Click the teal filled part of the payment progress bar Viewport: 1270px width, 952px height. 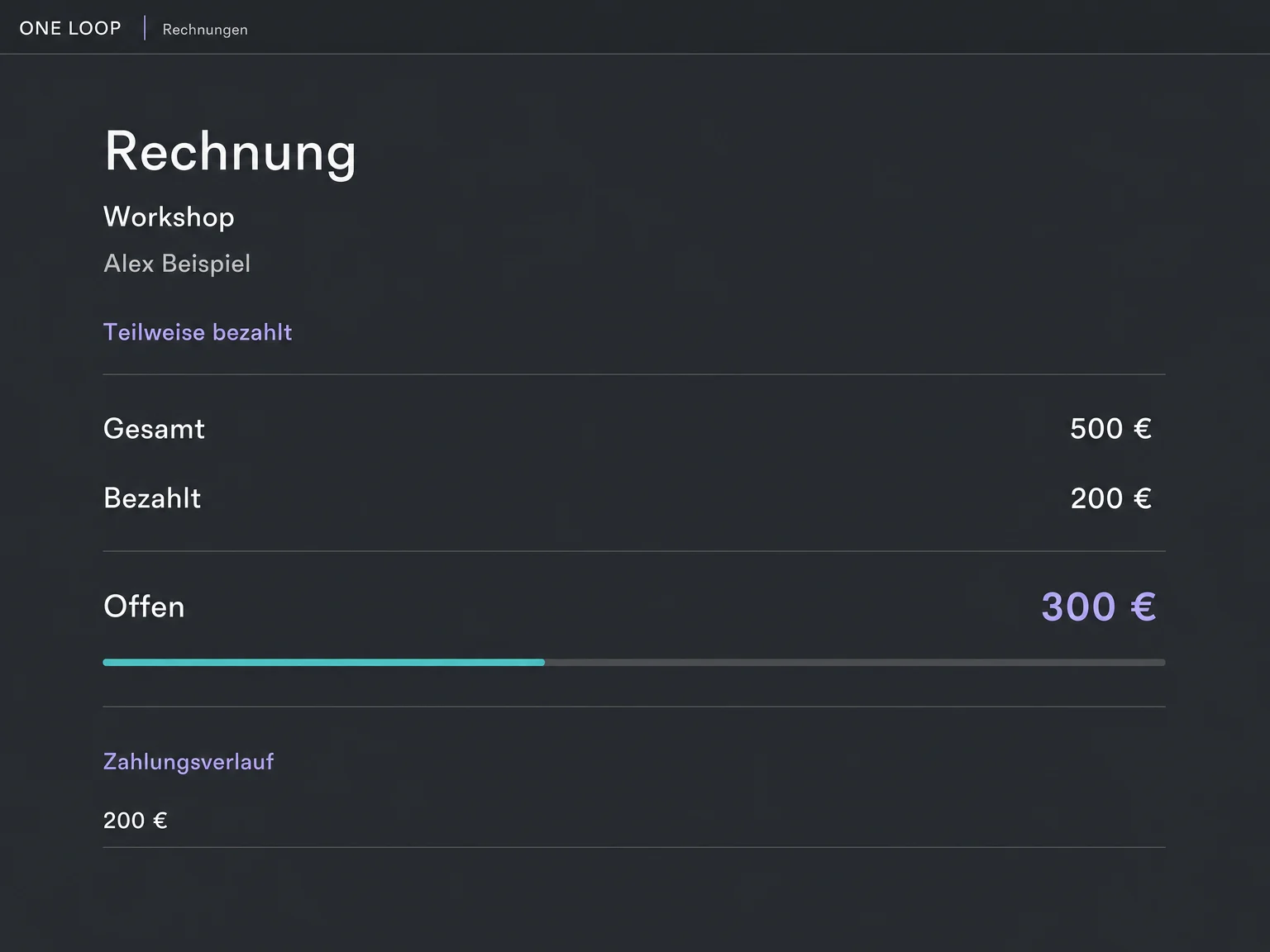tap(324, 662)
